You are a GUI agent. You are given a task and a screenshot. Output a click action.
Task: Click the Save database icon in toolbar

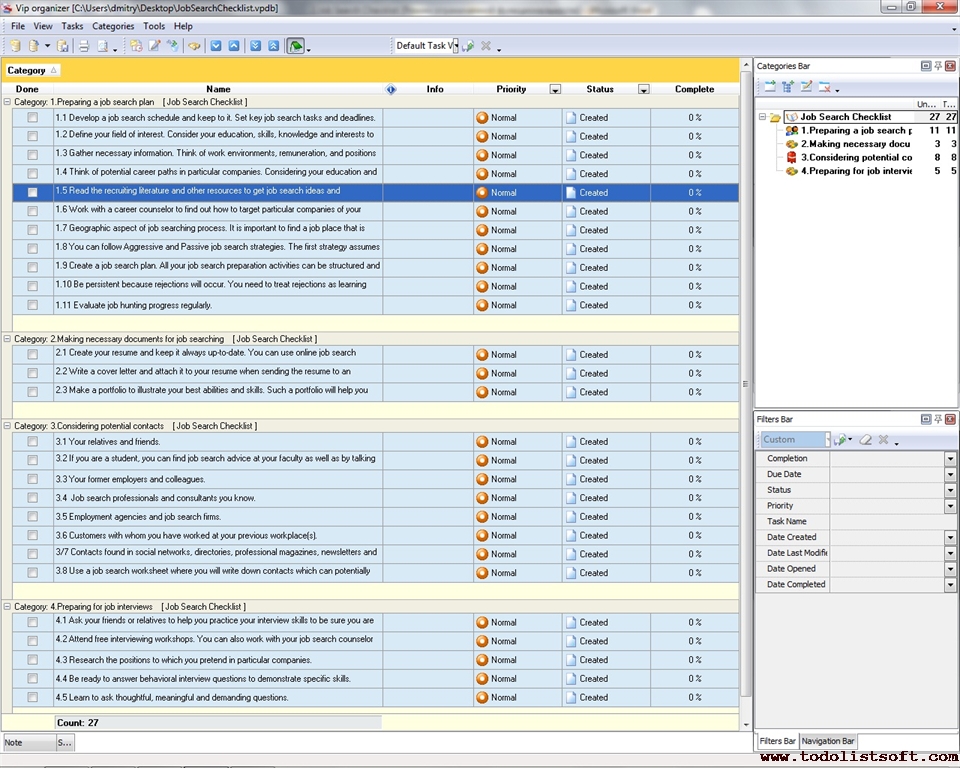coord(63,46)
